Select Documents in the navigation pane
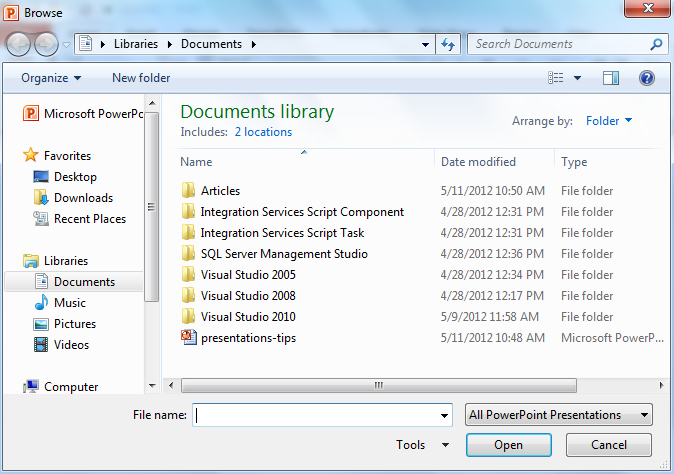The height and width of the screenshot is (474, 674). 74,281
